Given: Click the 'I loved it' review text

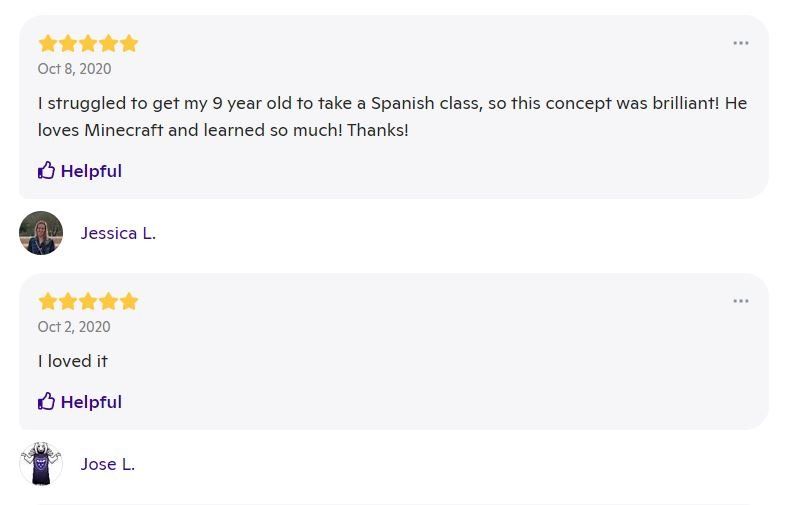Looking at the screenshot, I should [73, 361].
